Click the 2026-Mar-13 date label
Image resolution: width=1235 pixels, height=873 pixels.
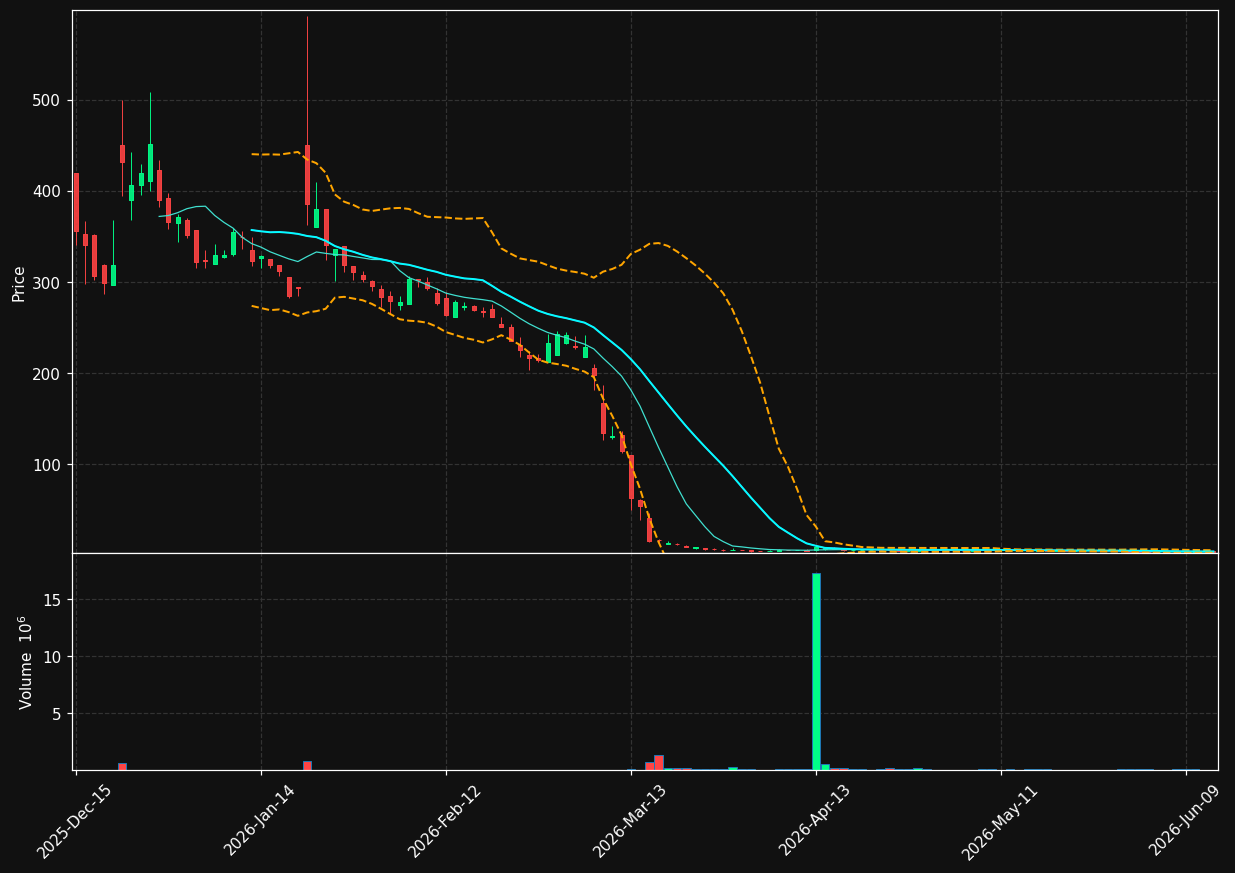click(x=630, y=821)
